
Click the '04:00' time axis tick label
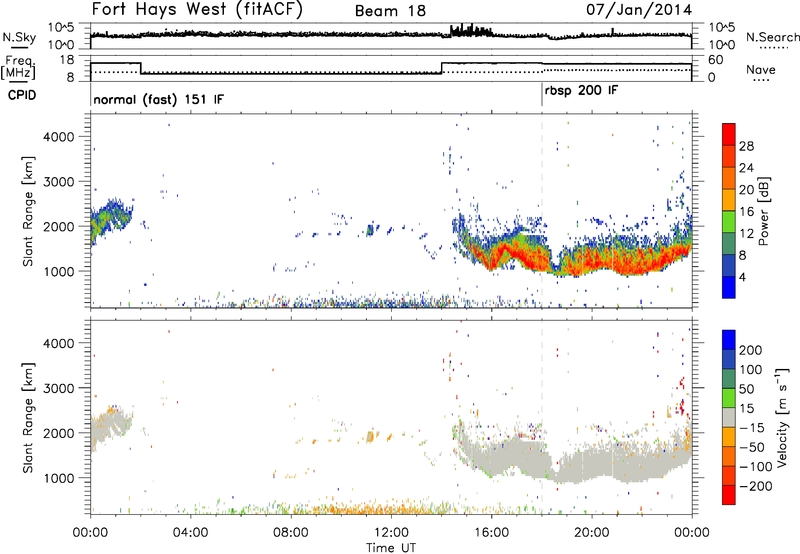coord(190,533)
